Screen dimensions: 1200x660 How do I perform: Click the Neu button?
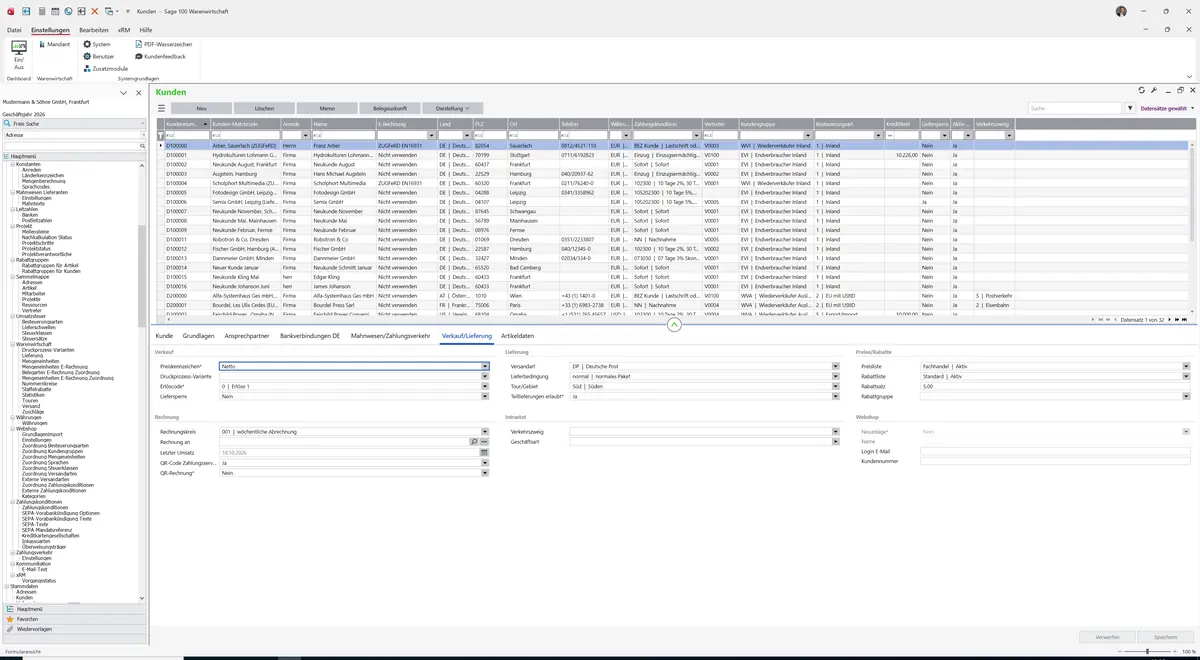pyautogui.click(x=201, y=108)
